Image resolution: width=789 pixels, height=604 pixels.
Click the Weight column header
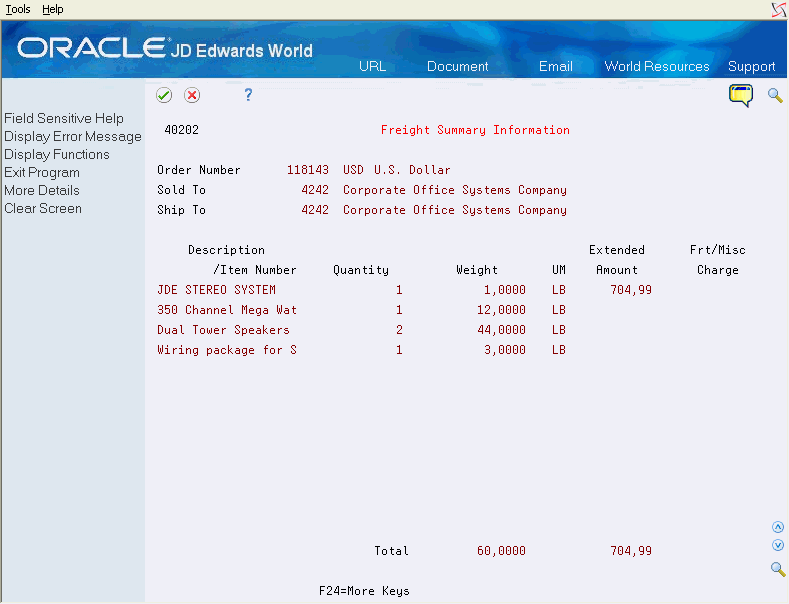click(x=477, y=270)
